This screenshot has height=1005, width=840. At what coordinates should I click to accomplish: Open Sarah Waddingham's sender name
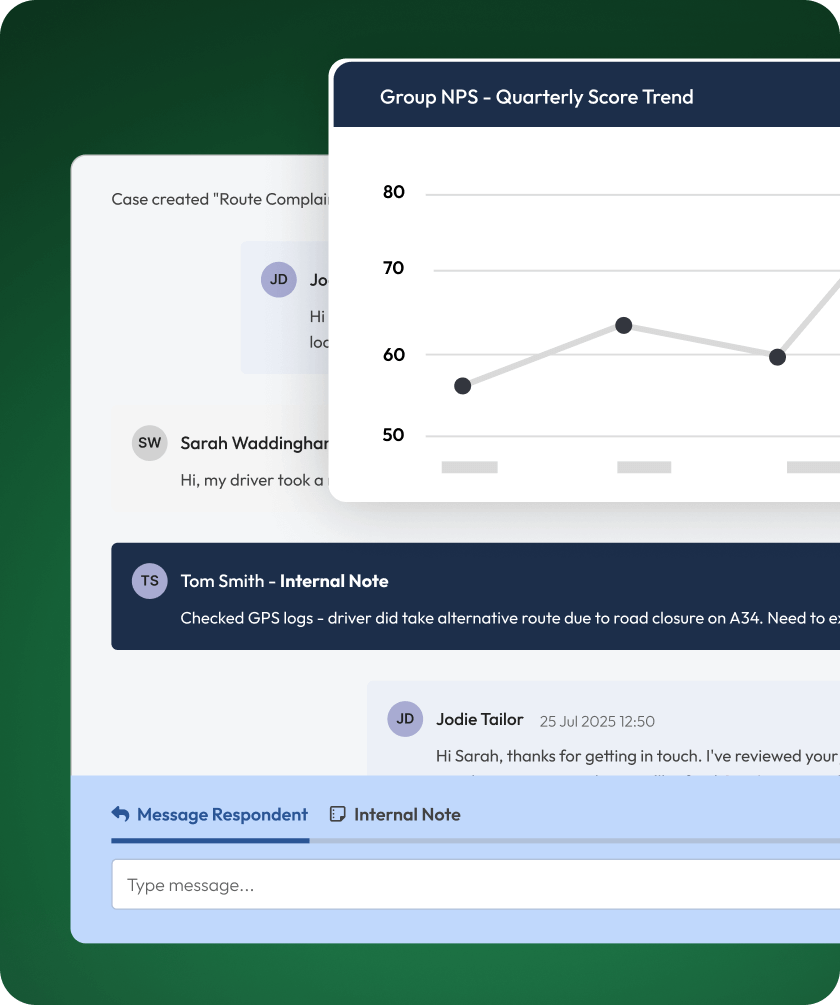pos(254,442)
